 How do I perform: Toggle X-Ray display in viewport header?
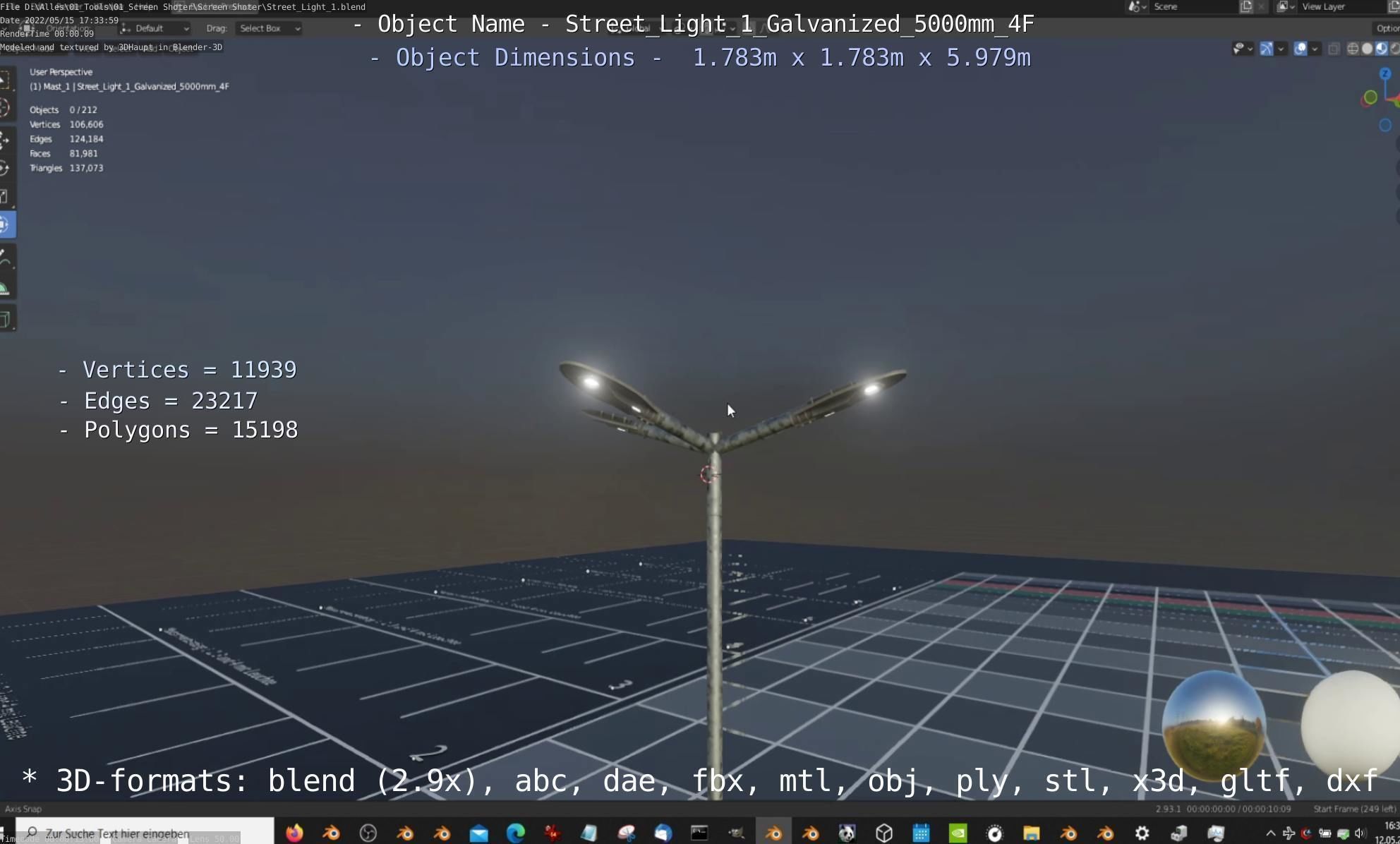1334,49
